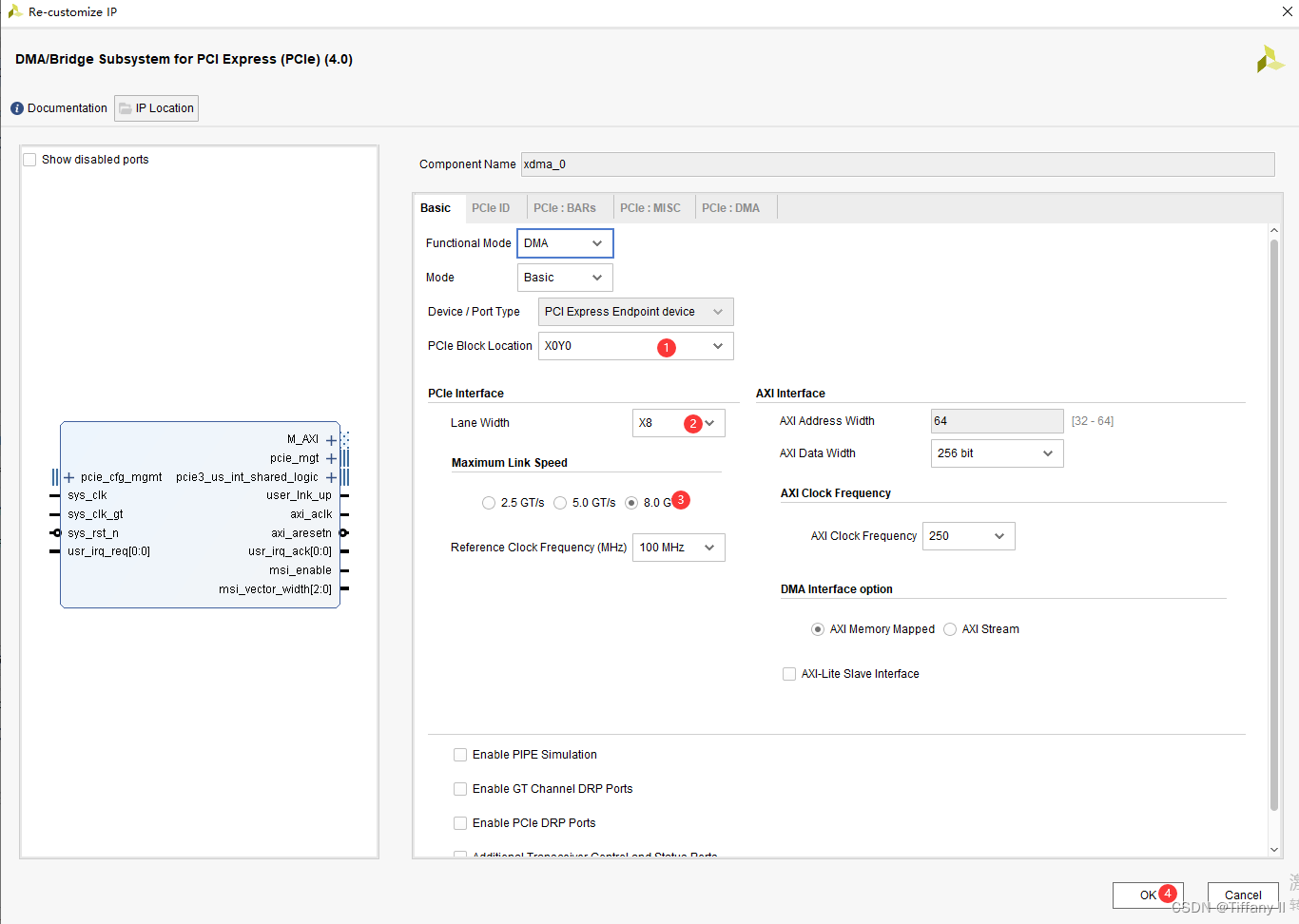The height and width of the screenshot is (924, 1299).
Task: Expand the pcie3_us_int_shared_logic port plus icon
Action: (x=331, y=477)
